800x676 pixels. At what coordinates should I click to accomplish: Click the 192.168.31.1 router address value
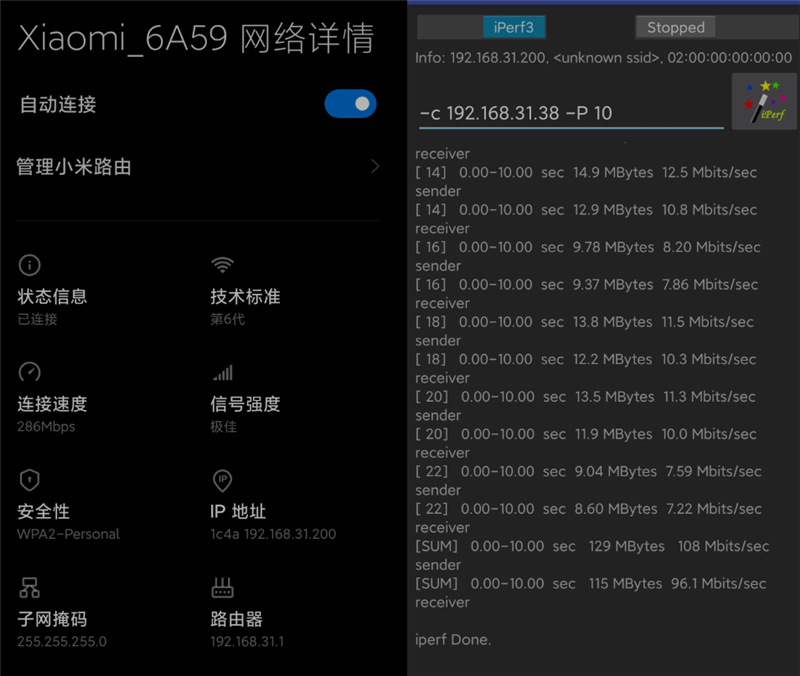pyautogui.click(x=247, y=641)
